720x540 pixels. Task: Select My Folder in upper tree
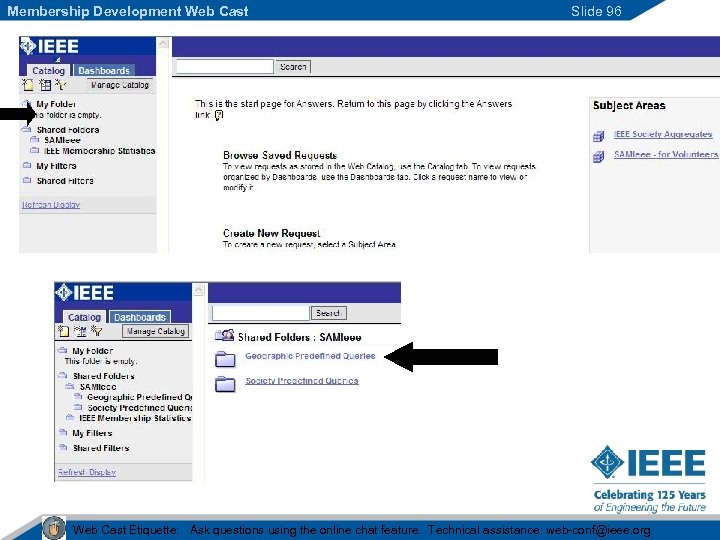pyautogui.click(x=56, y=104)
